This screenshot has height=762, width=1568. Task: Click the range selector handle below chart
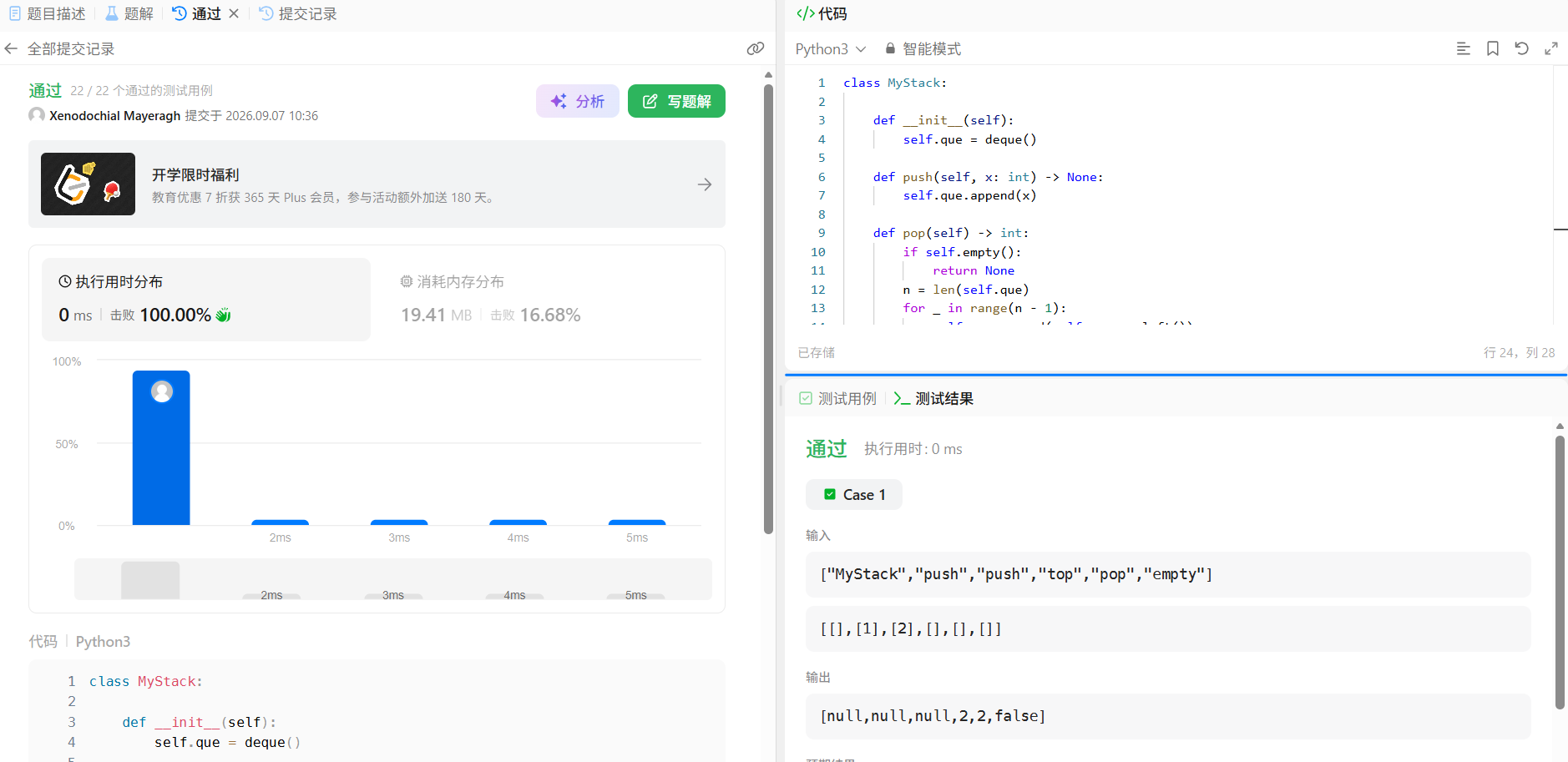click(x=150, y=580)
